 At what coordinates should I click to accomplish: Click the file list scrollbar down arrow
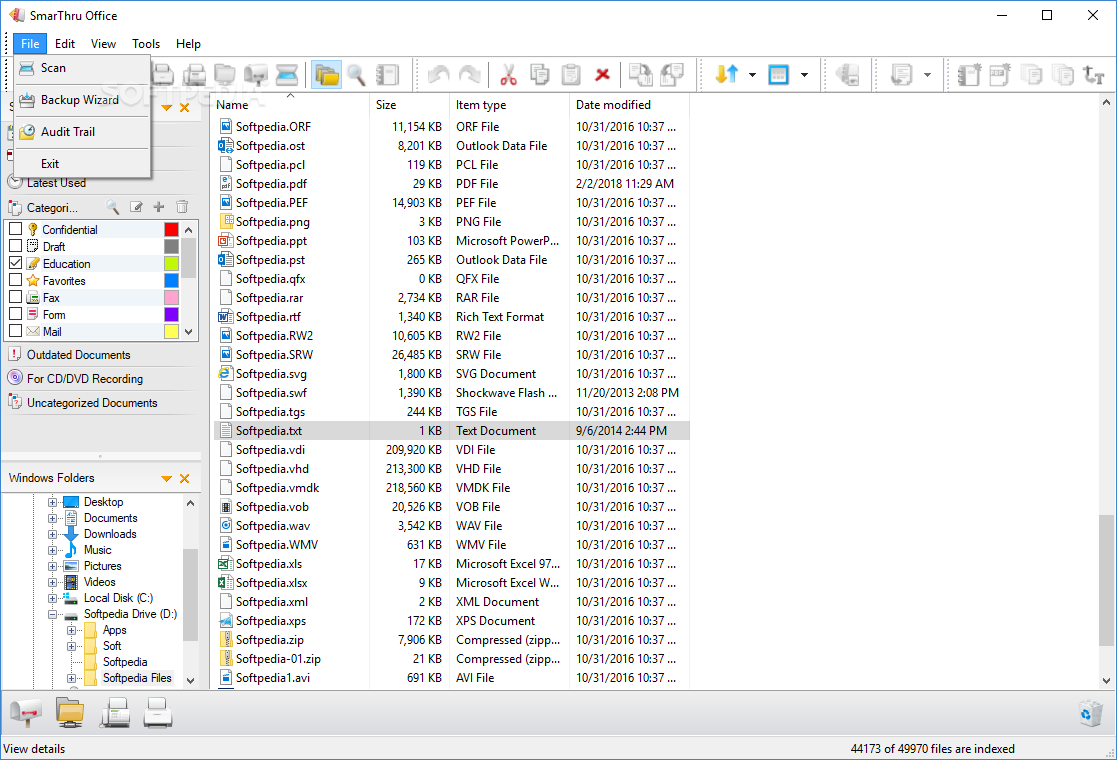click(x=1106, y=681)
